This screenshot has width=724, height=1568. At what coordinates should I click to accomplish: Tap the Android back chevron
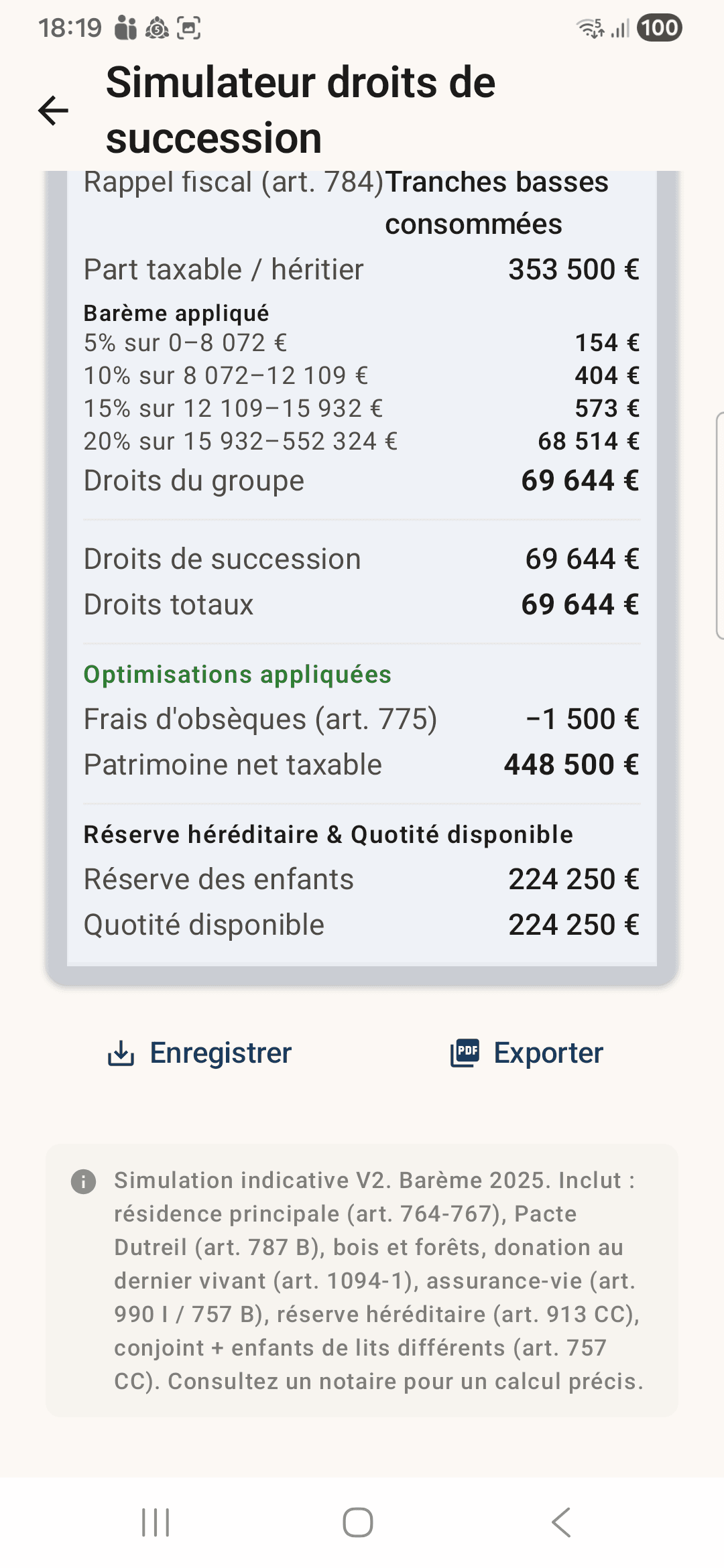(x=561, y=1522)
